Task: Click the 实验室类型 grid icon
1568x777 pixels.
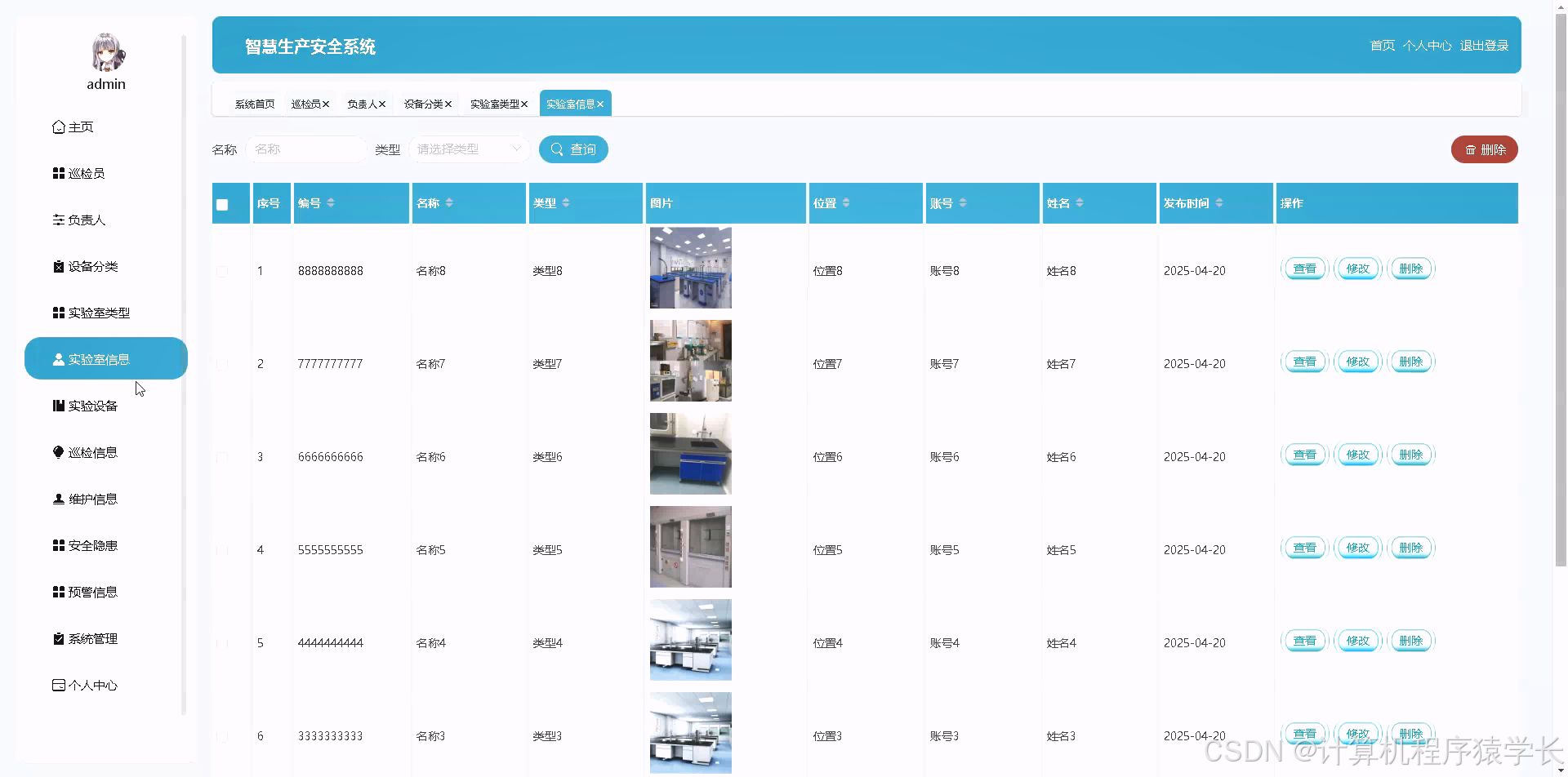Action: [x=58, y=313]
